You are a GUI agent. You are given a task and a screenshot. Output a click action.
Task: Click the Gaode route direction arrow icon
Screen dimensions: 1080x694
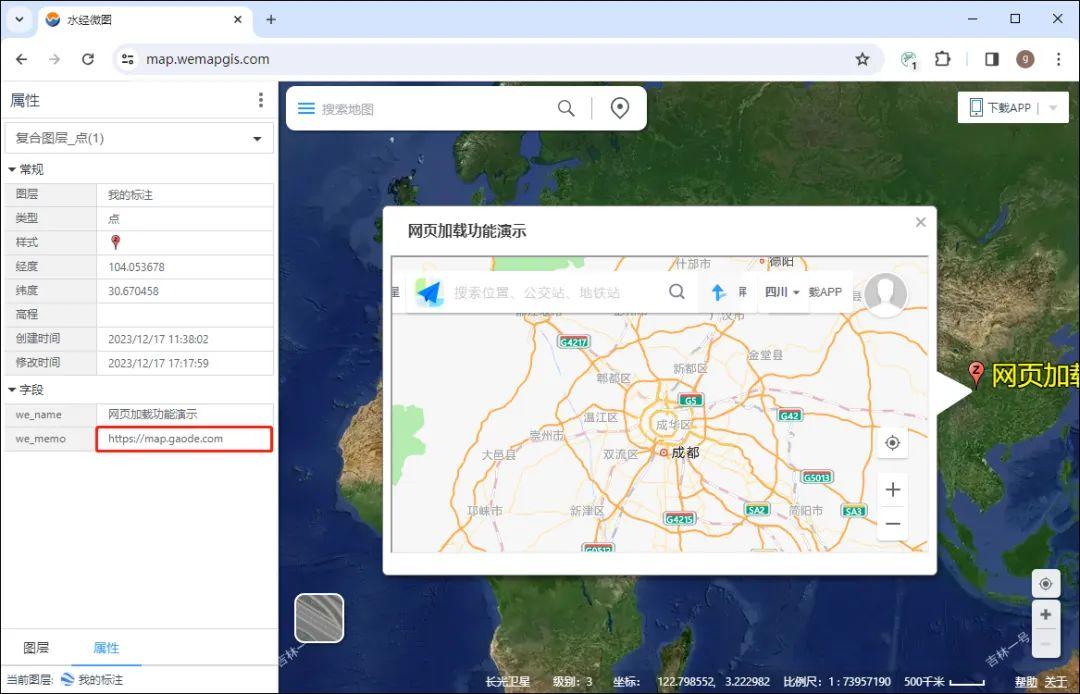tap(718, 293)
